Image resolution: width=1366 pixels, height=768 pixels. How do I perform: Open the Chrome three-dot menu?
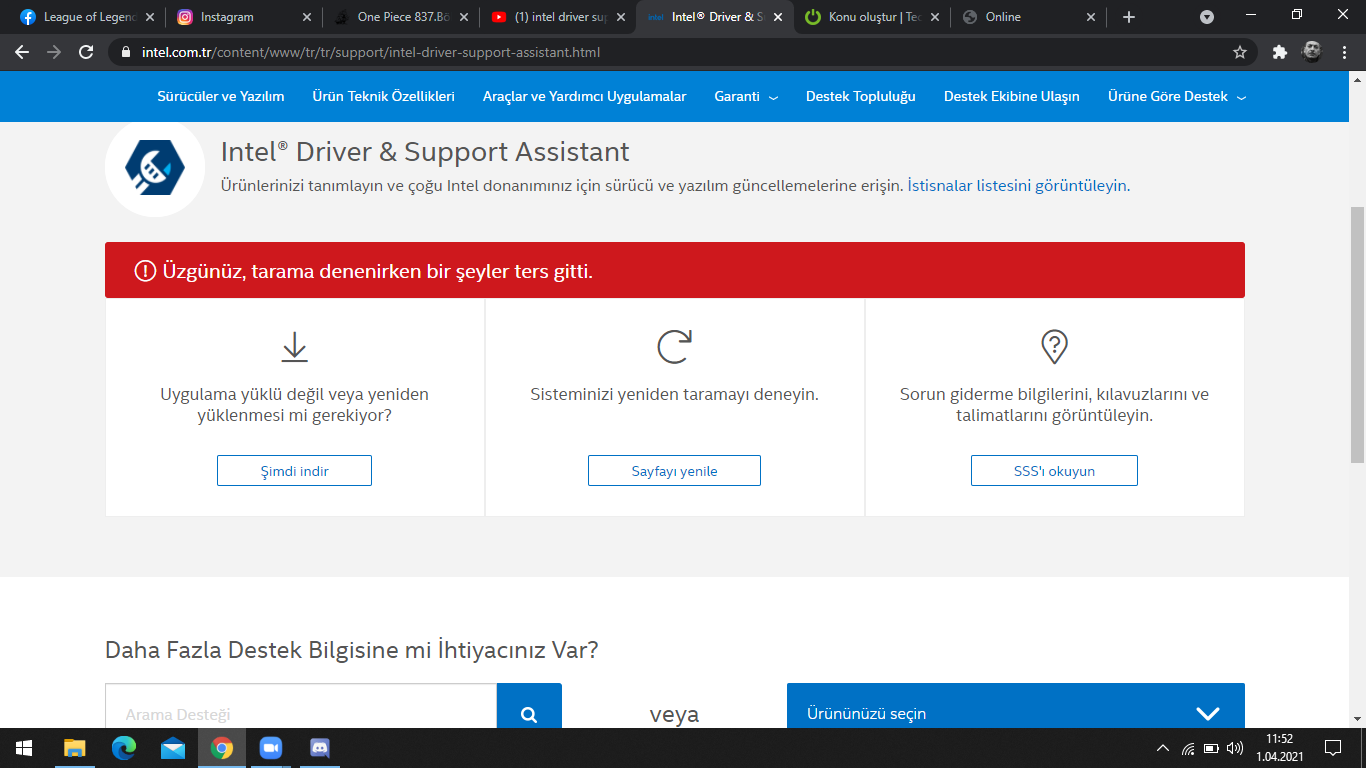point(1344,52)
